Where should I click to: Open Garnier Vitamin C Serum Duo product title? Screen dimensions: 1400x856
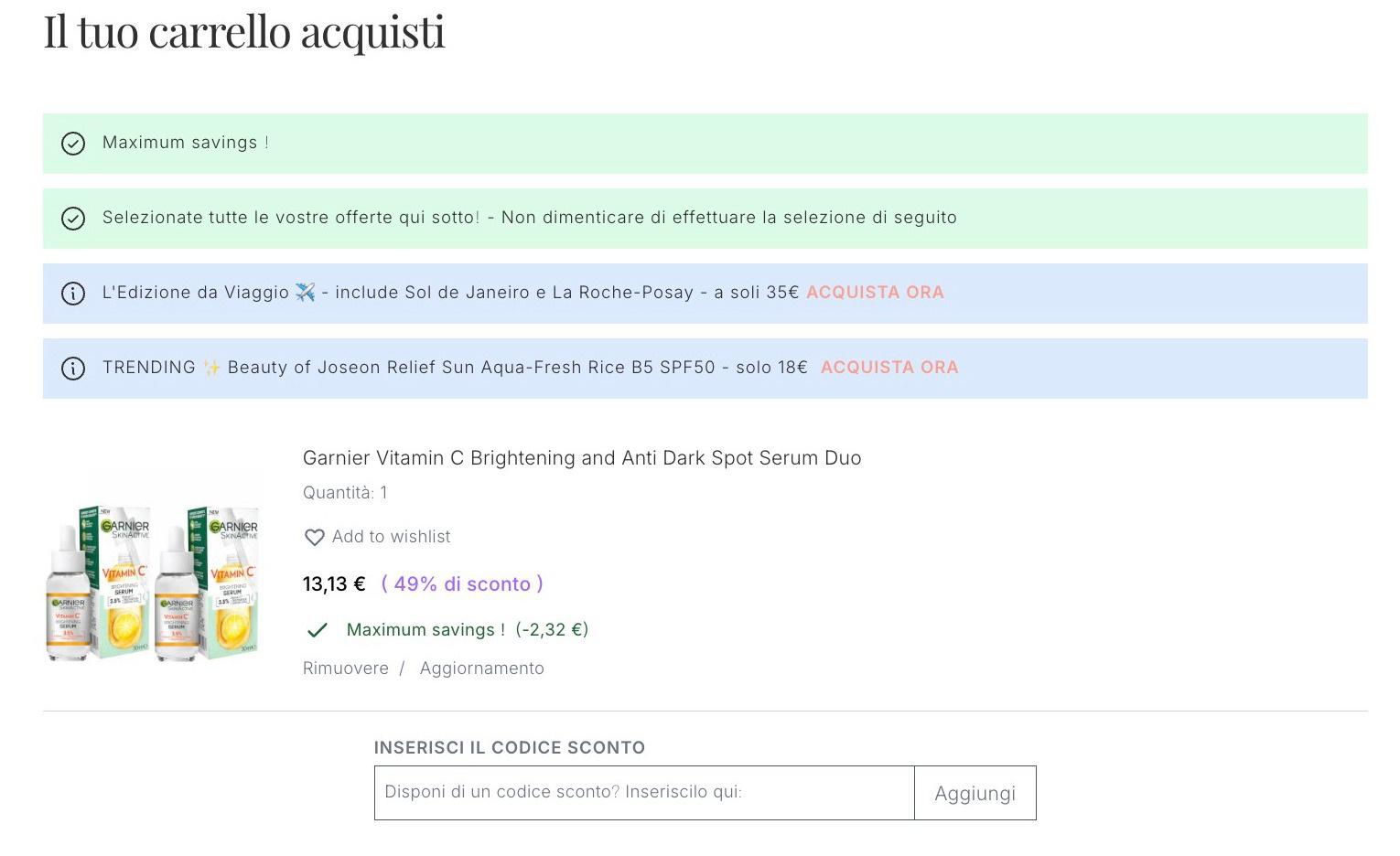(x=582, y=458)
